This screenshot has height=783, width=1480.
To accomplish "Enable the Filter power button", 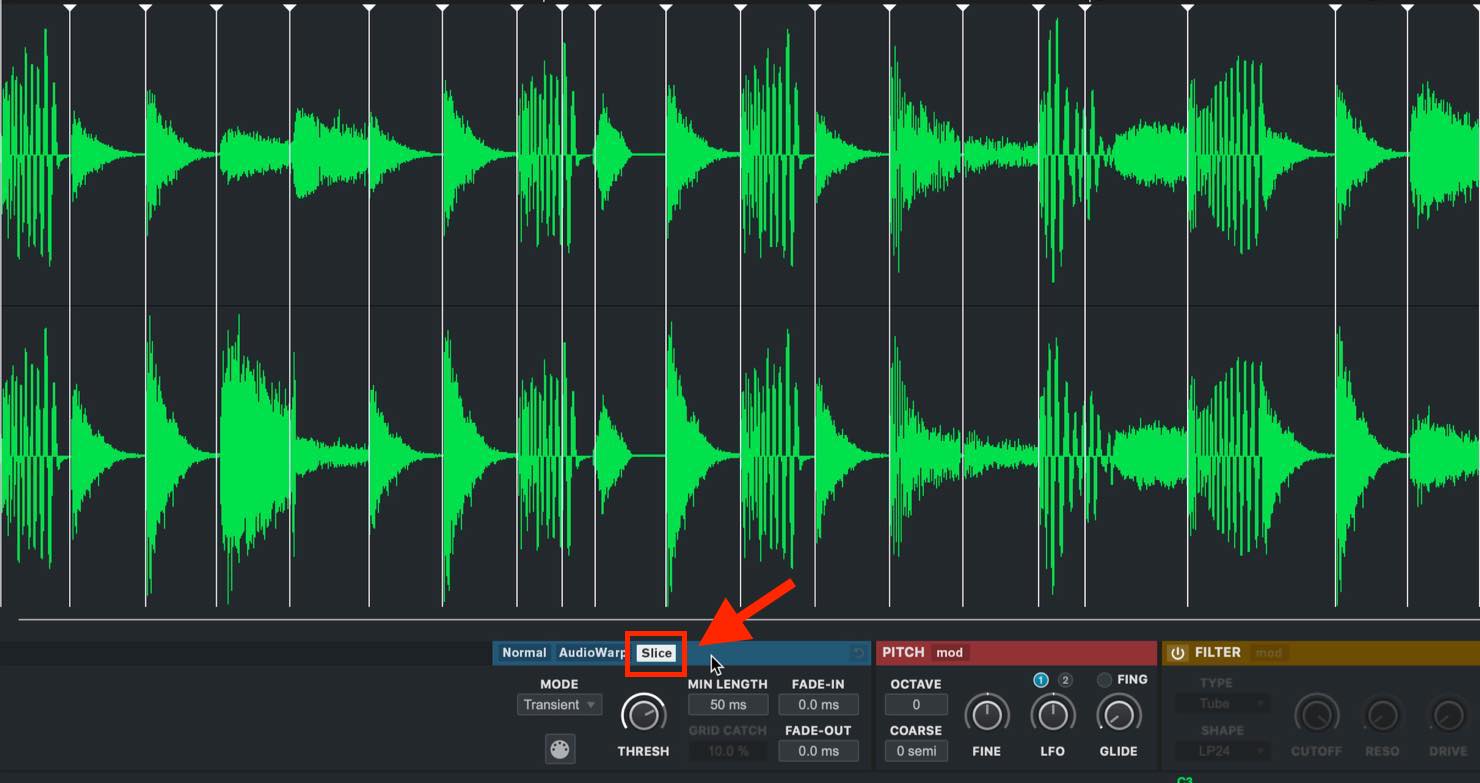I will coord(1178,653).
